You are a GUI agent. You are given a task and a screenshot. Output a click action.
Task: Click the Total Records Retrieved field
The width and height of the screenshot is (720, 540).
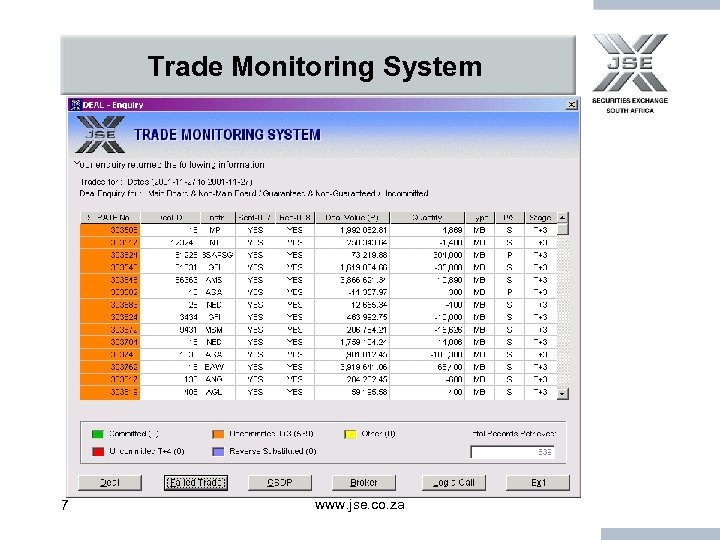pyautogui.click(x=512, y=452)
